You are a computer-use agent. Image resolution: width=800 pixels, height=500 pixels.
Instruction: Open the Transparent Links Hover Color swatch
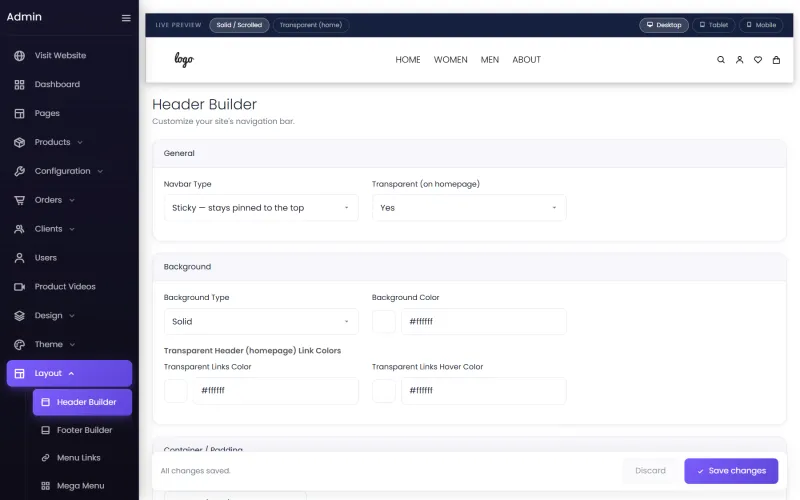tap(384, 391)
